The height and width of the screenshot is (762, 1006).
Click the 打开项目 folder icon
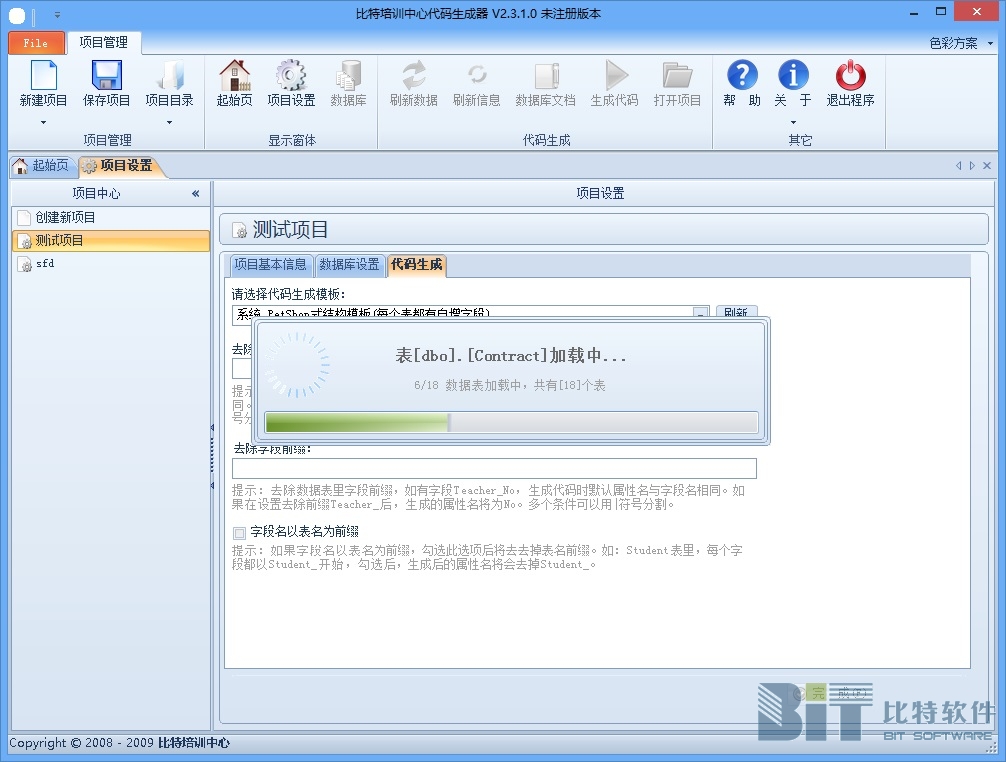pos(677,76)
